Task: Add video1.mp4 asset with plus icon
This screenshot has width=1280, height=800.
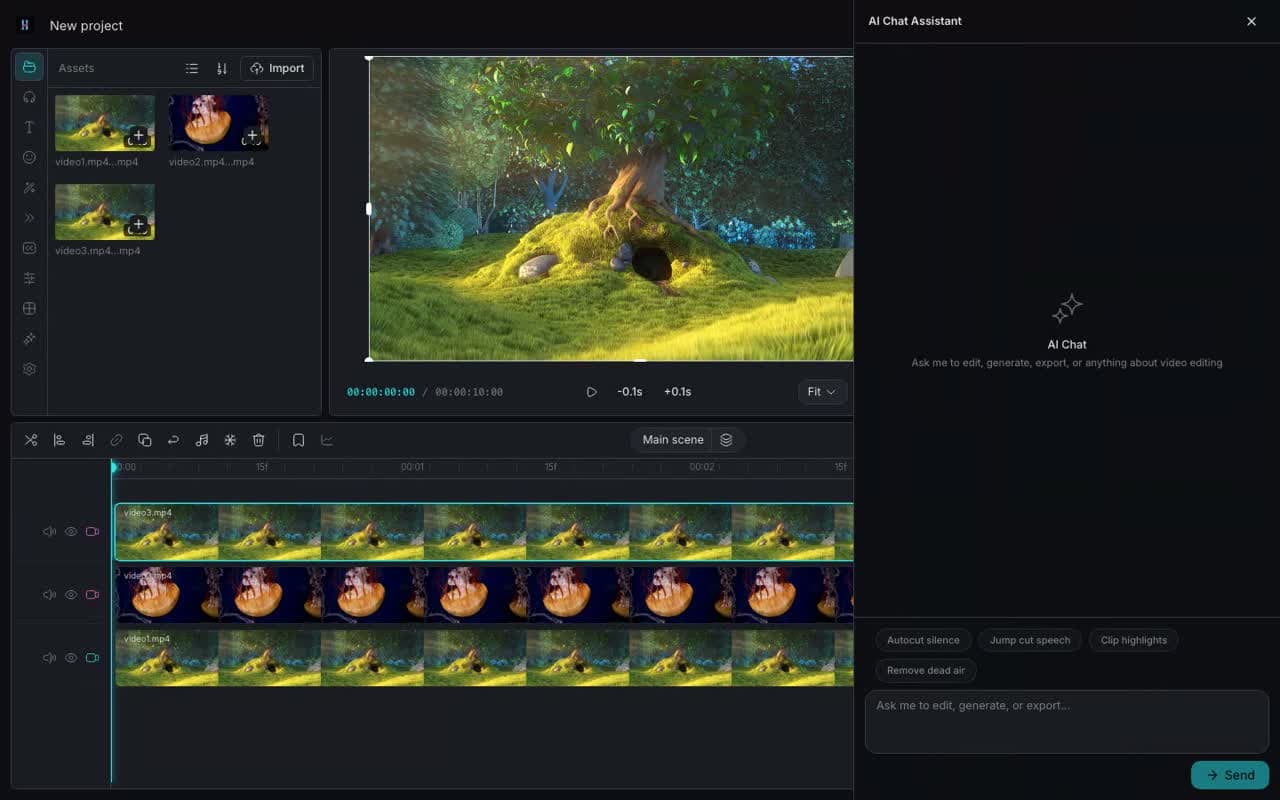Action: pos(138,135)
